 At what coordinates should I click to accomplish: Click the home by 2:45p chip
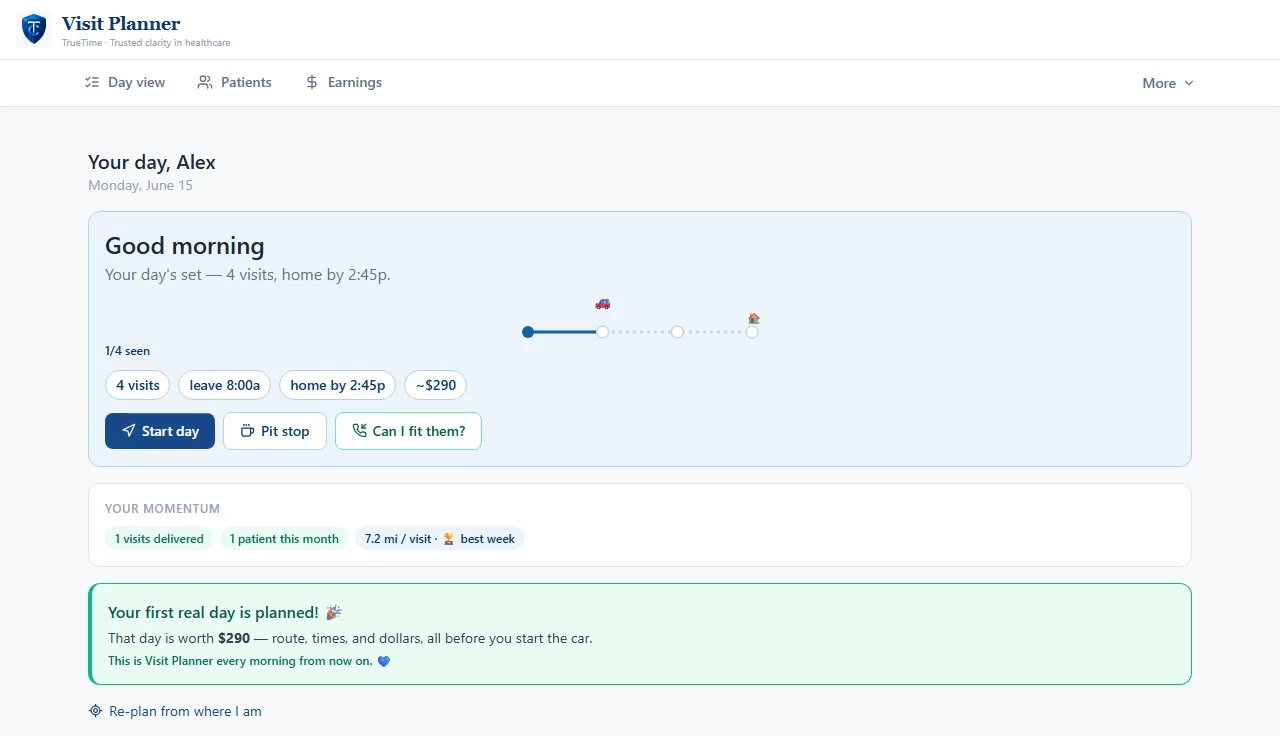click(338, 385)
